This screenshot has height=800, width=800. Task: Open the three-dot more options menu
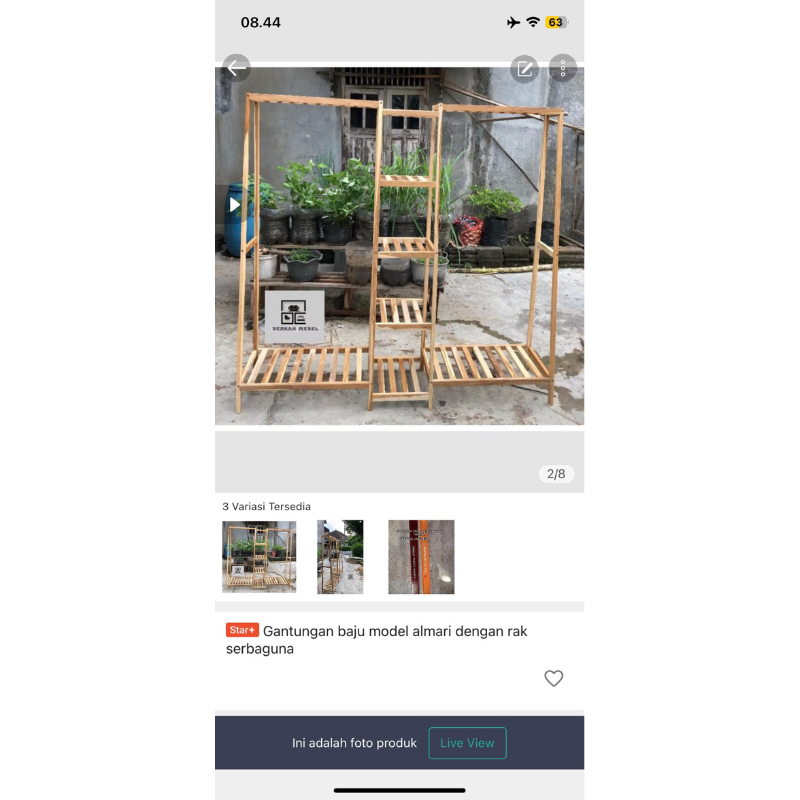(x=563, y=68)
